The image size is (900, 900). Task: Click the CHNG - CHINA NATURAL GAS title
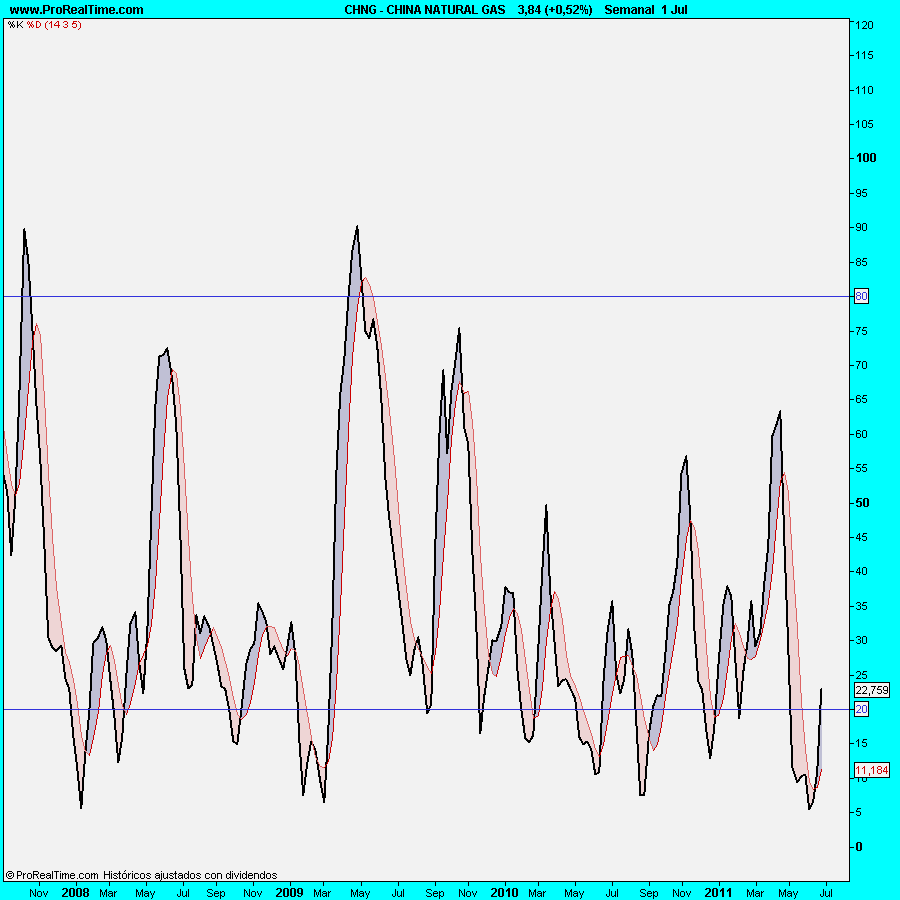click(425, 10)
